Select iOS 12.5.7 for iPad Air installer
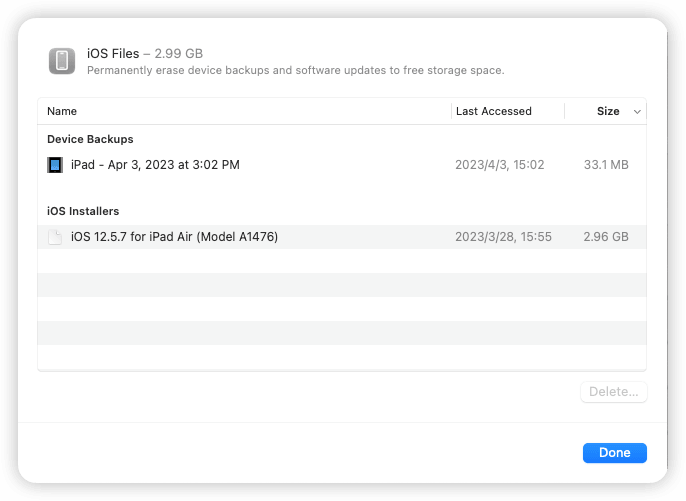Screen dimensions: 686x501 pyautogui.click(x=174, y=237)
